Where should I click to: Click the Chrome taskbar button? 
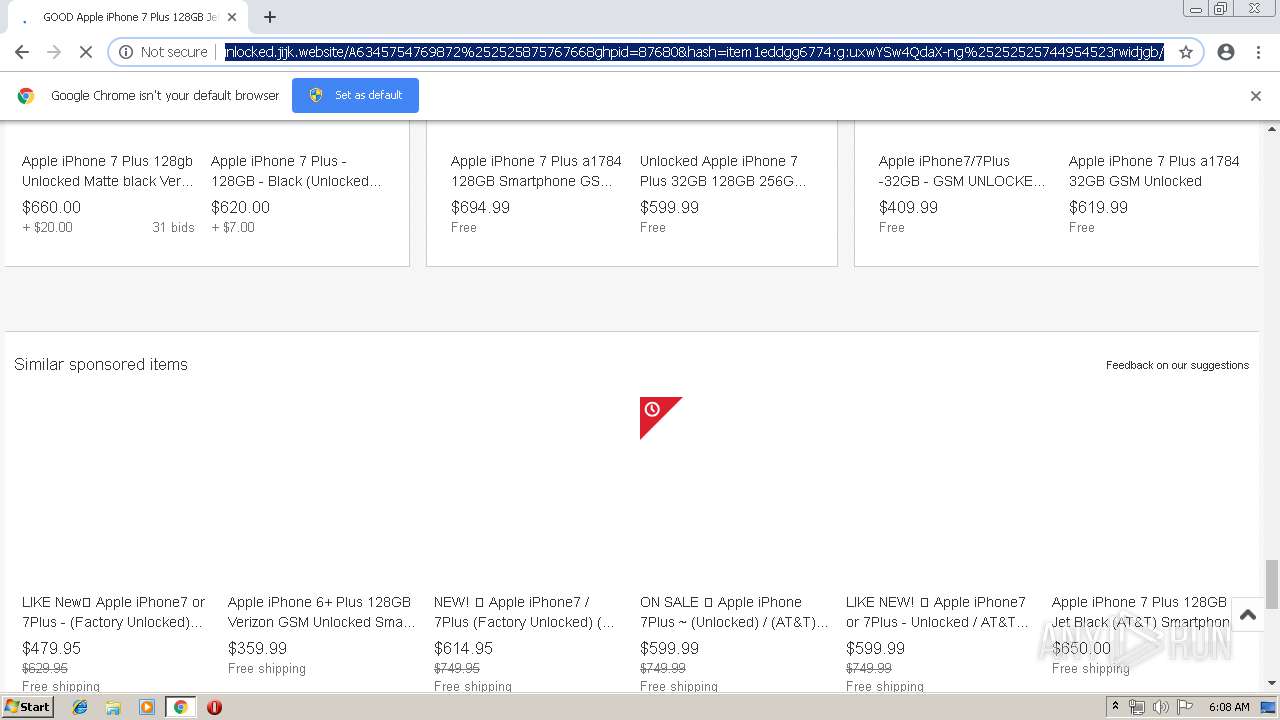pyautogui.click(x=180, y=707)
